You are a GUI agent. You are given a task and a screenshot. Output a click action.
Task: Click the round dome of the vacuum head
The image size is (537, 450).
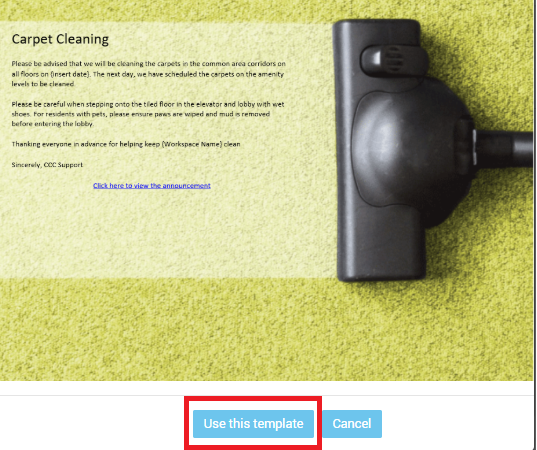tap(411, 151)
